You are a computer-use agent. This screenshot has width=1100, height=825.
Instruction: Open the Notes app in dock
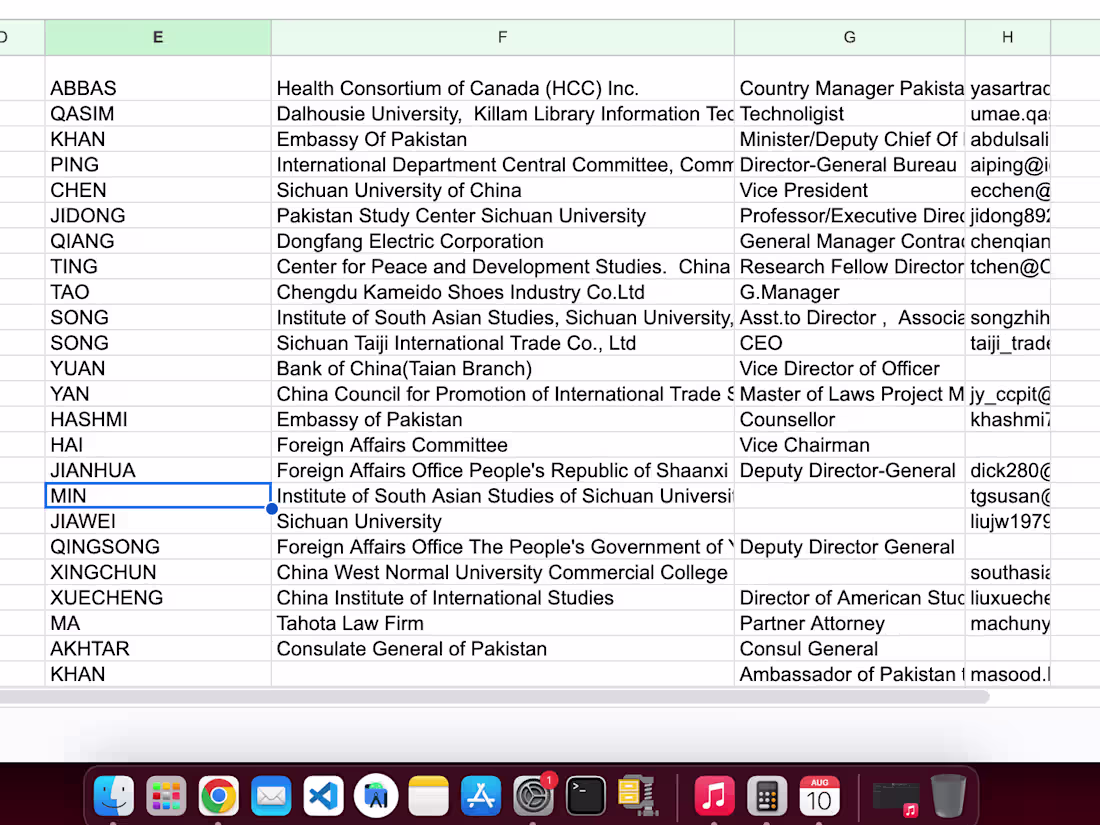429,796
